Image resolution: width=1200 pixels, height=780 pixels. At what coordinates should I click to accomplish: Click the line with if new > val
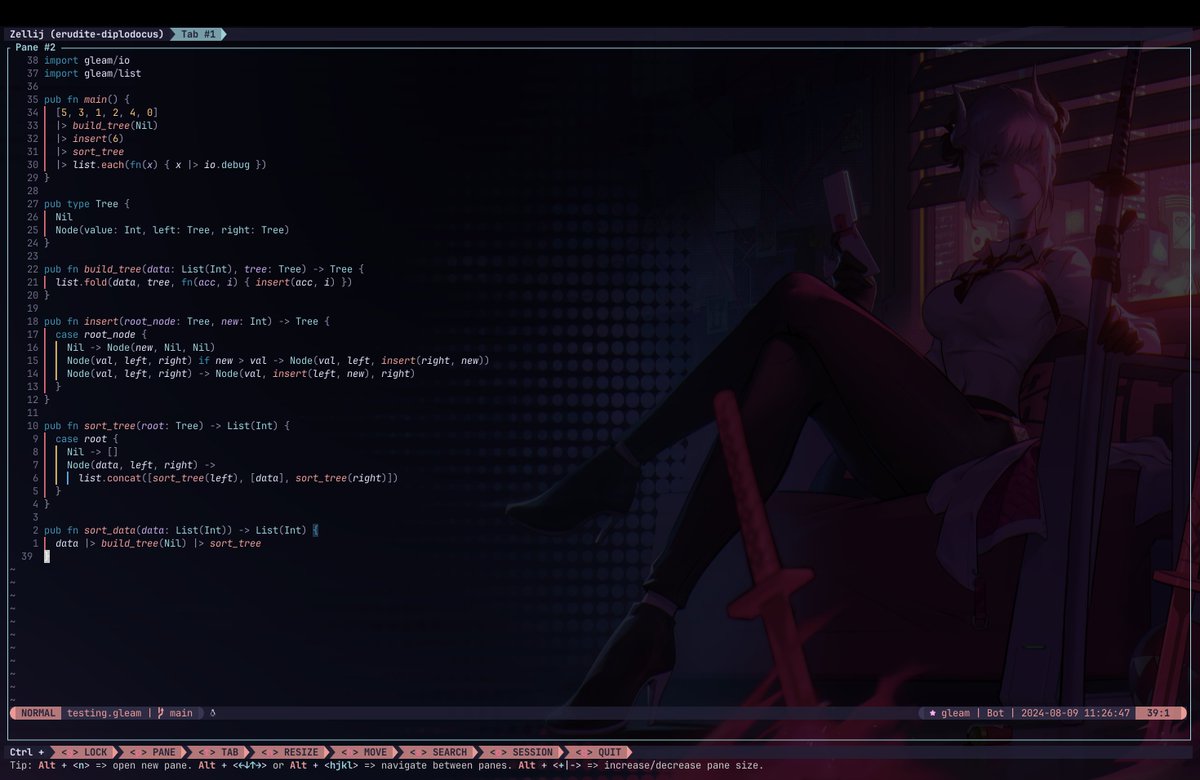(x=278, y=360)
